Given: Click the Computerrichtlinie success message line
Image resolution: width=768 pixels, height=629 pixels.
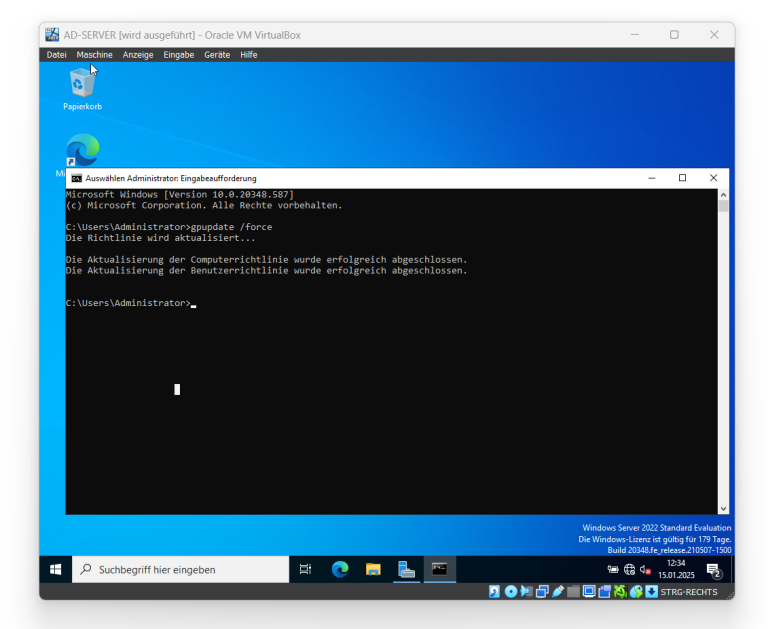Looking at the screenshot, I should 266,260.
